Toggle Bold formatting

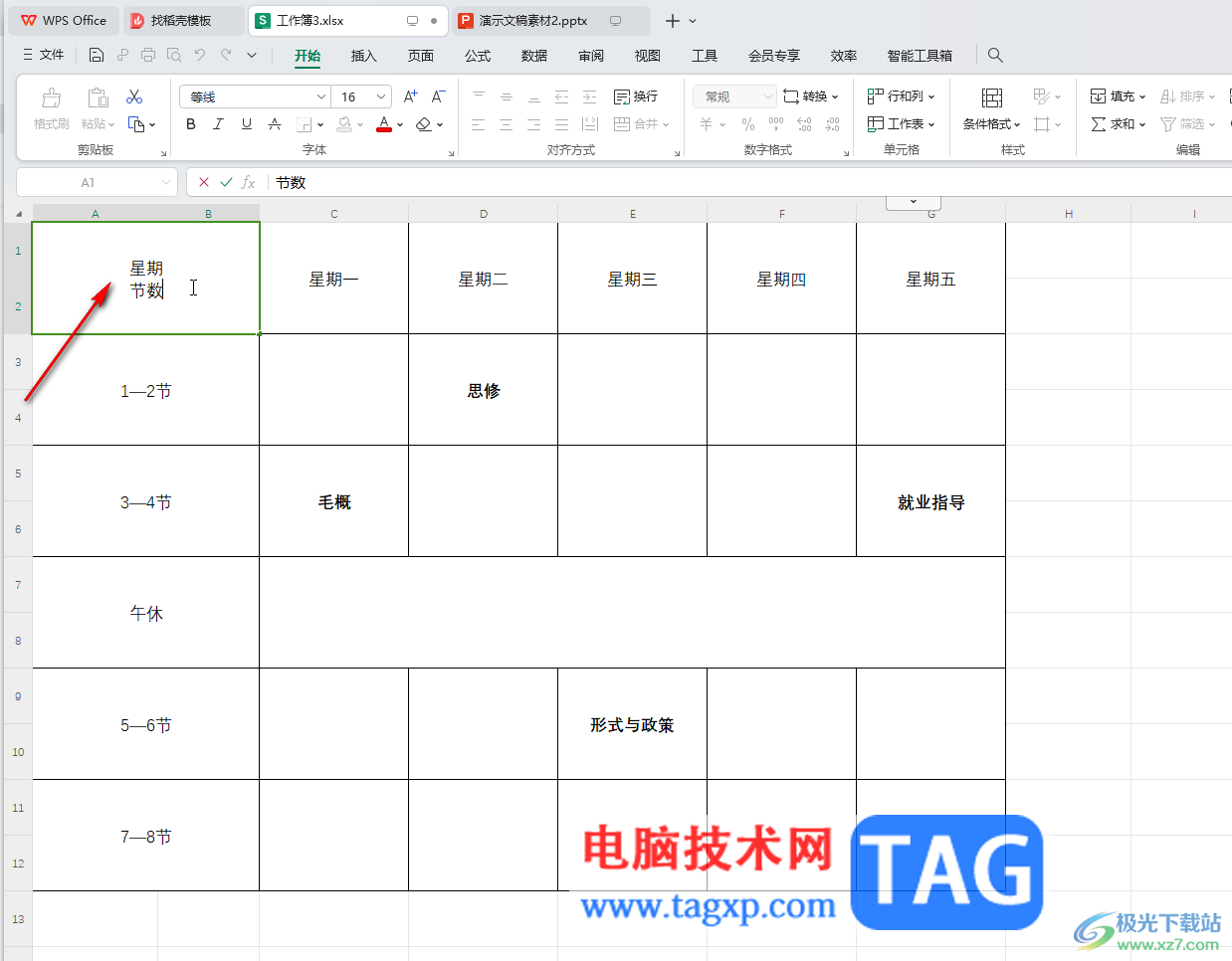point(191,124)
